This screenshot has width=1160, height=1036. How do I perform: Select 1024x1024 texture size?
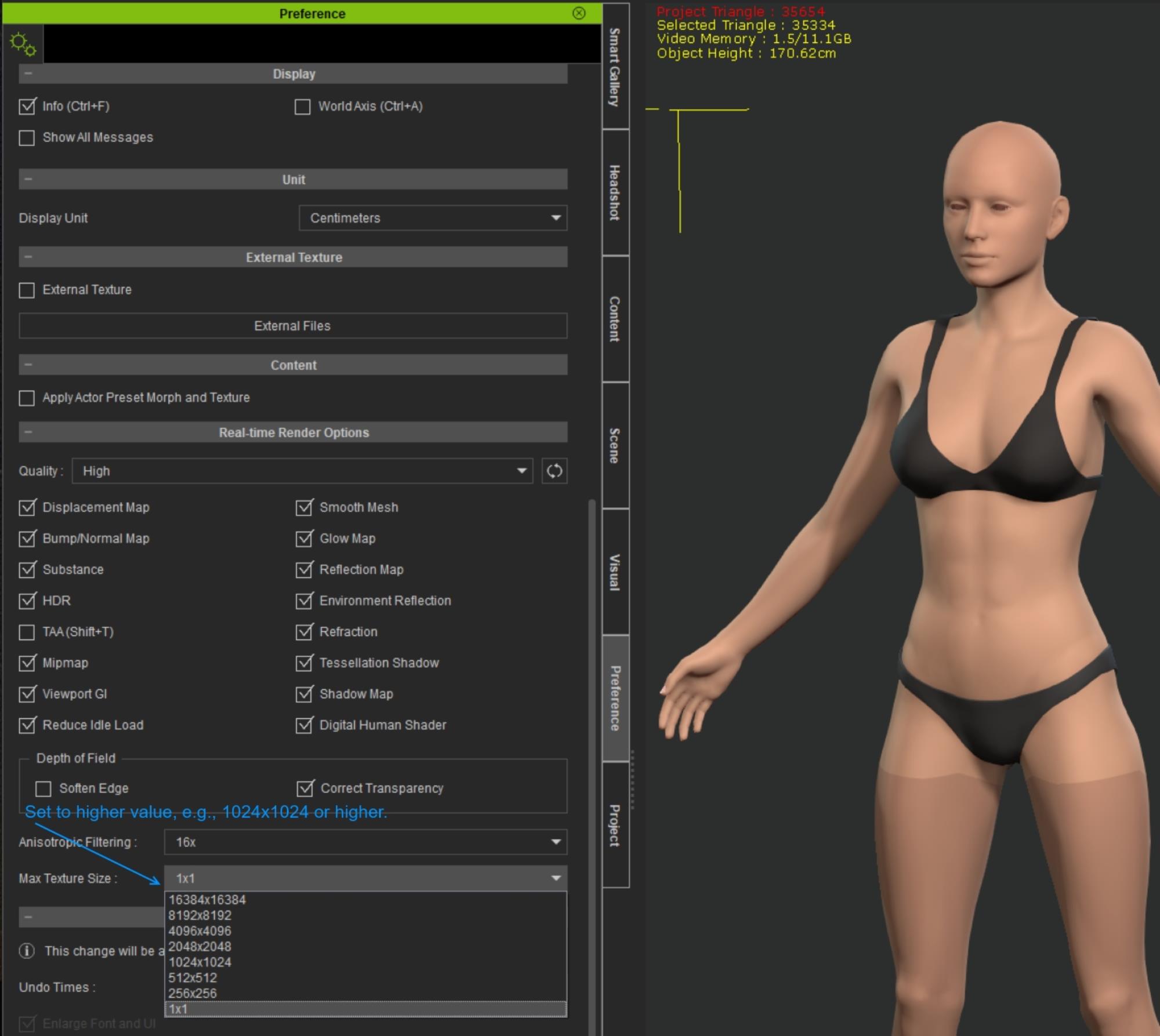(365, 962)
